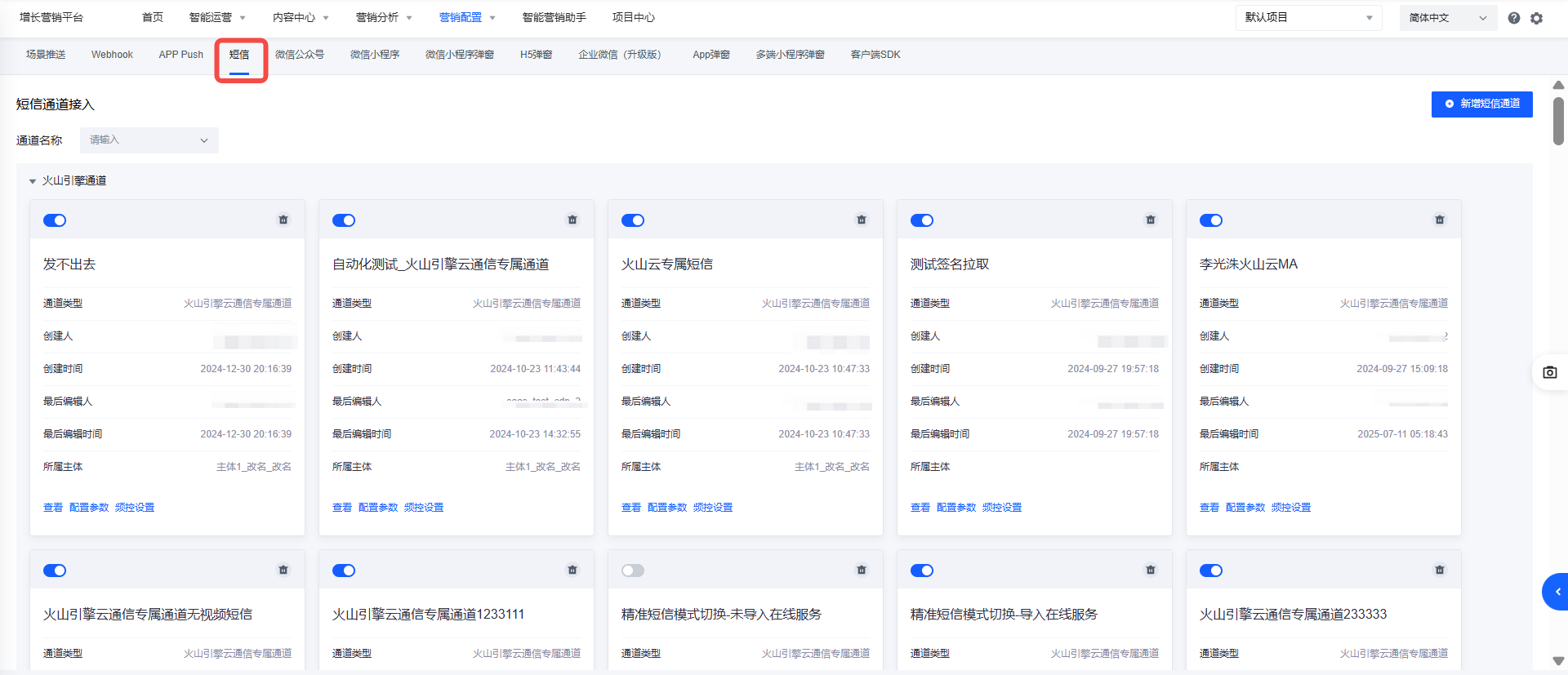Screen dimensions: 1568x675
Task: Collapse the 火山引擎通道 group
Action: 33,181
